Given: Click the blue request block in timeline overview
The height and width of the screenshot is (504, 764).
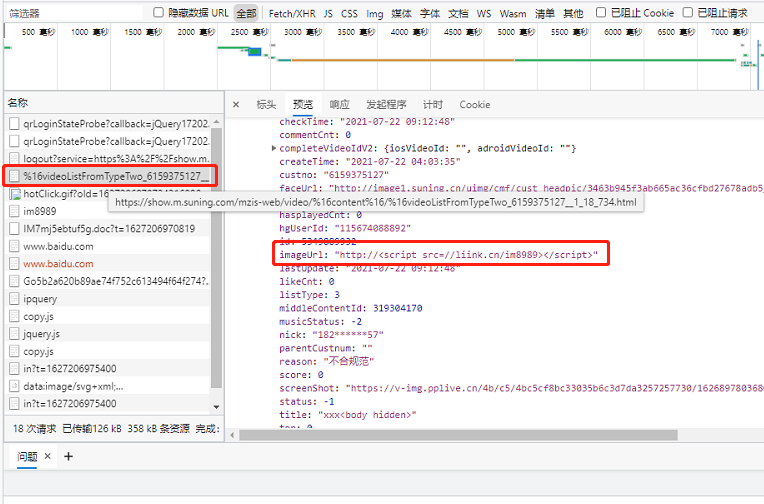Looking at the screenshot, I should pyautogui.click(x=254, y=51).
